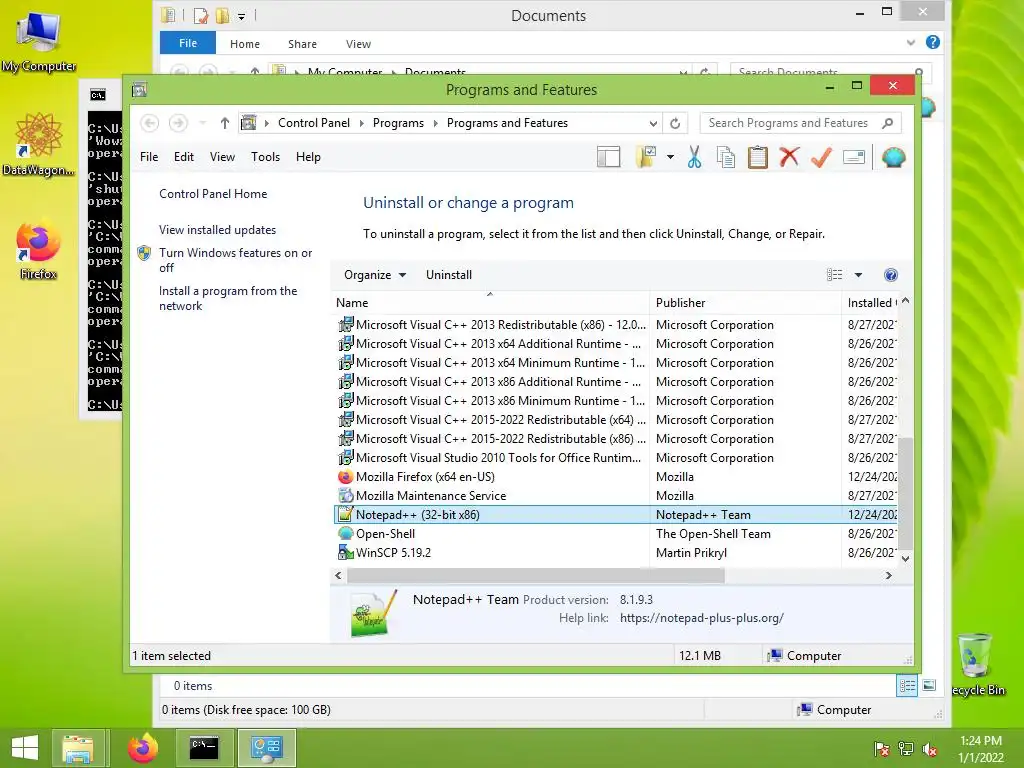Click the Forward navigation arrow
This screenshot has height=768, width=1024.
click(178, 123)
